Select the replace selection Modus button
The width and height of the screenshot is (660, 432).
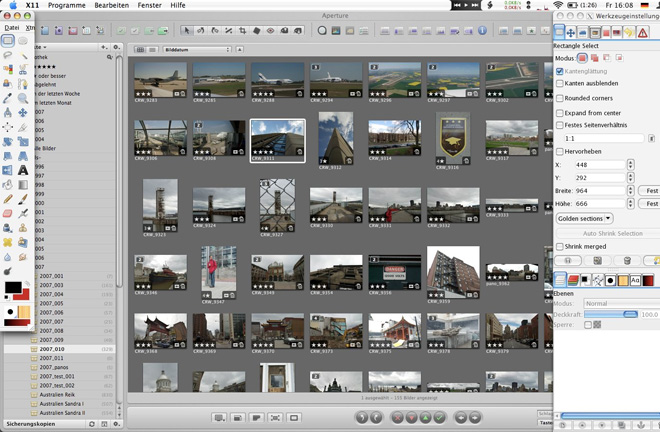(582, 58)
